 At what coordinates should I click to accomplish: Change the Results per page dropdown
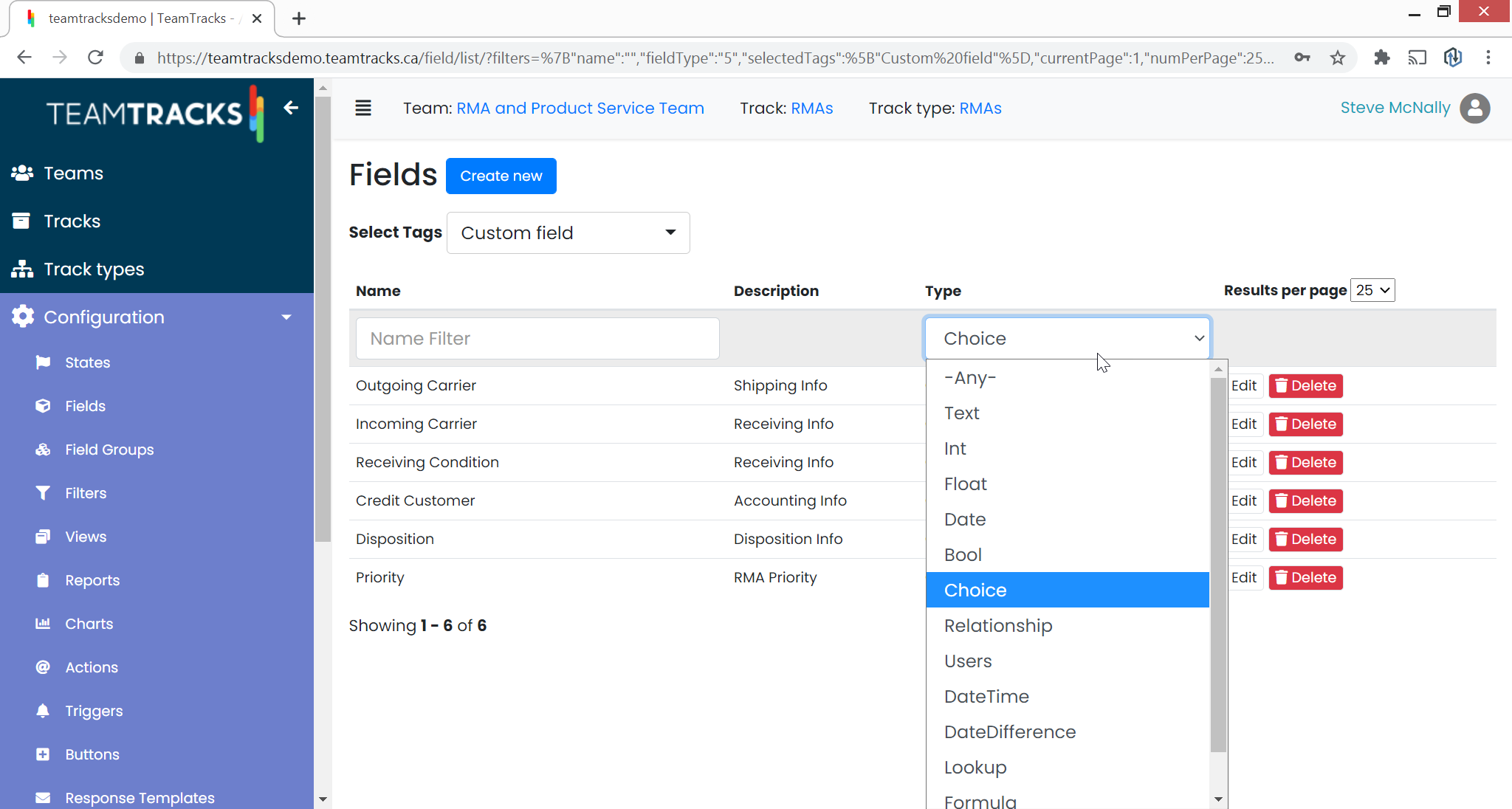point(1372,289)
